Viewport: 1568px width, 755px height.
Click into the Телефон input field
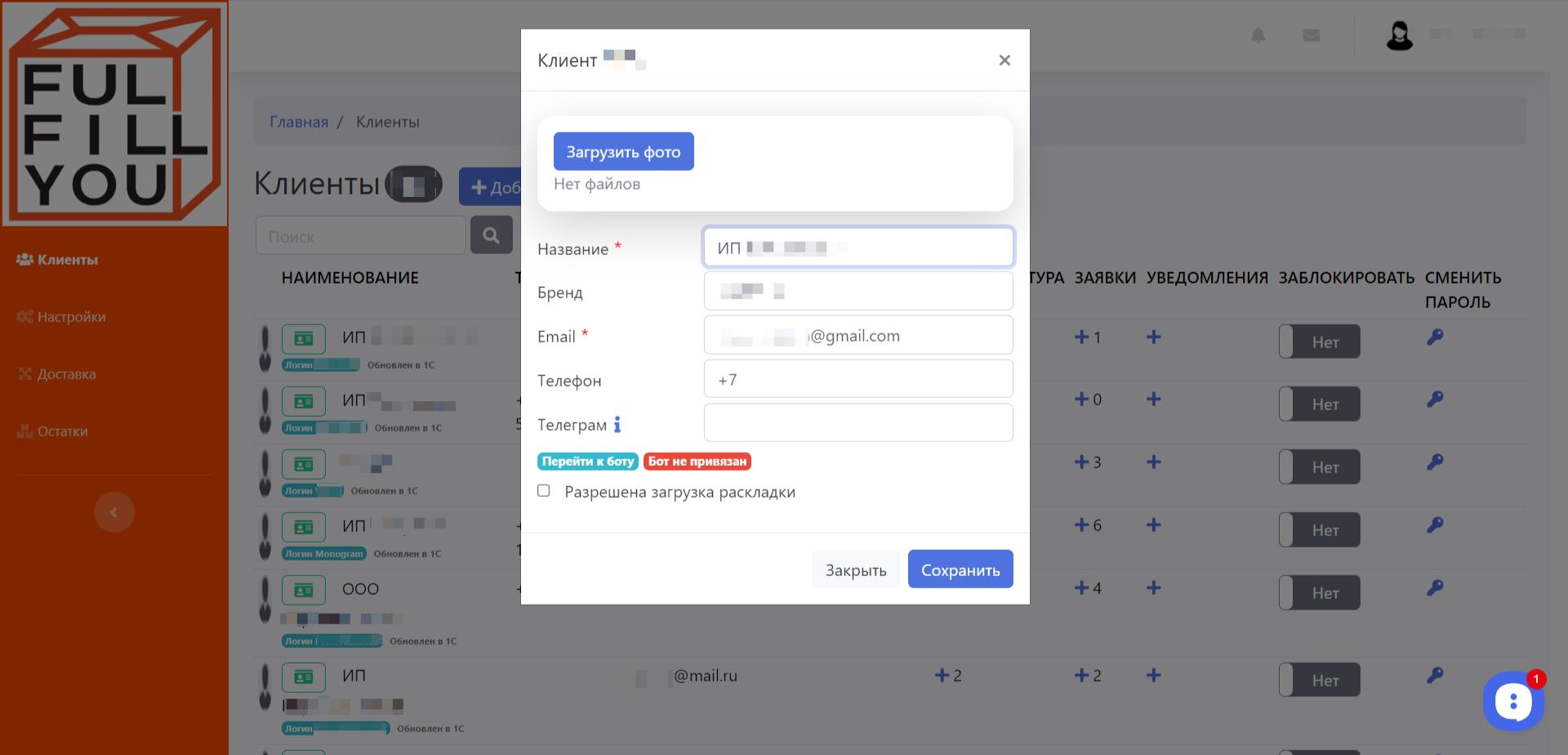(x=857, y=379)
